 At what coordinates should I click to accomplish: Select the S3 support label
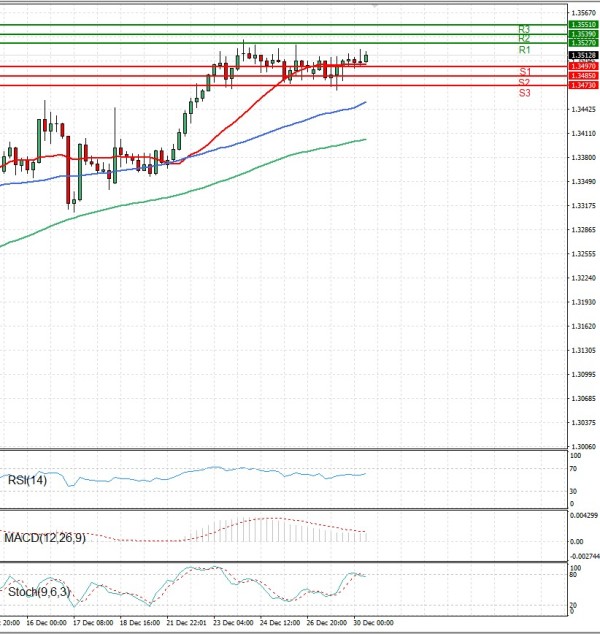point(524,93)
